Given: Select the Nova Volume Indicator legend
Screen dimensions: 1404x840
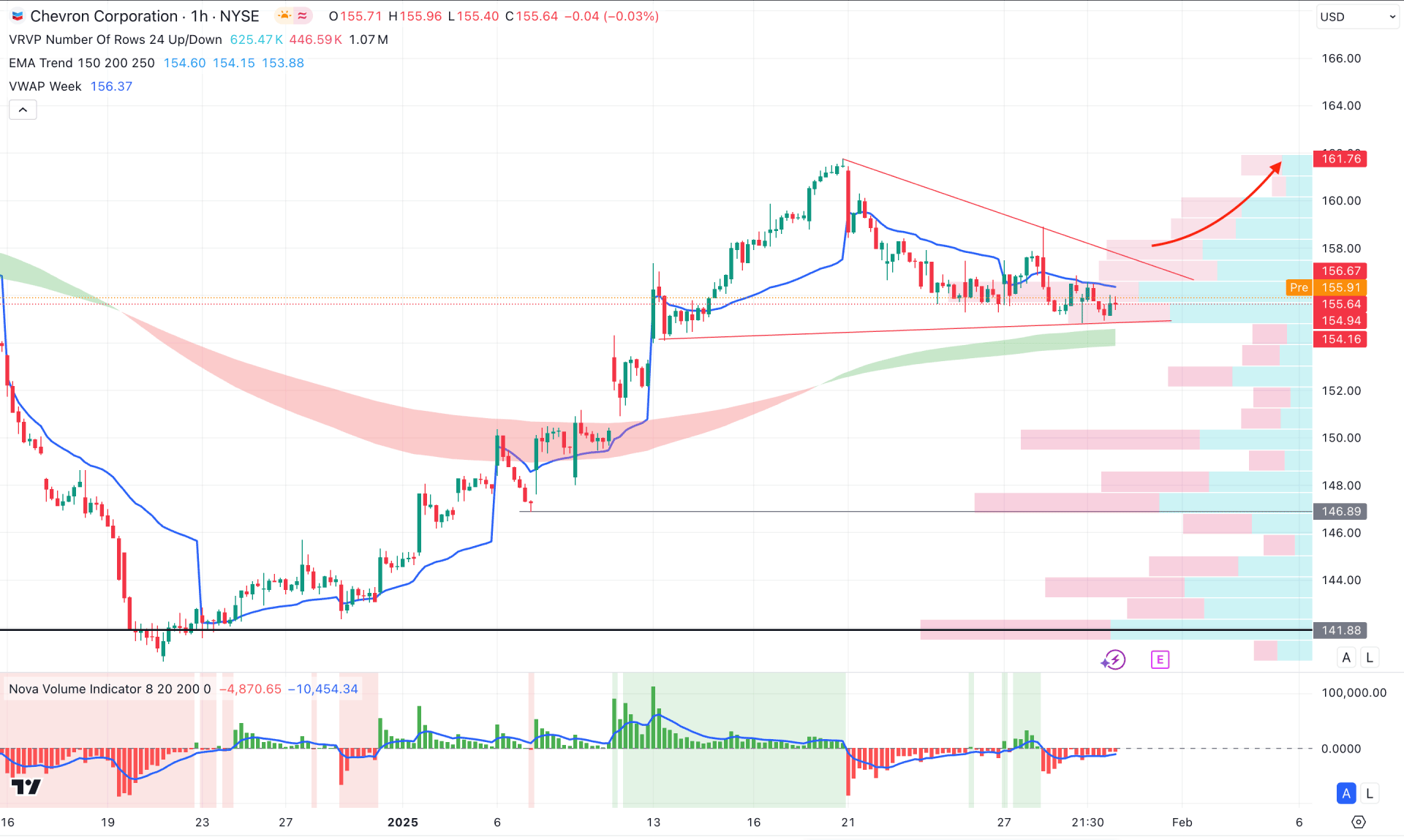Looking at the screenshot, I should (x=110, y=689).
